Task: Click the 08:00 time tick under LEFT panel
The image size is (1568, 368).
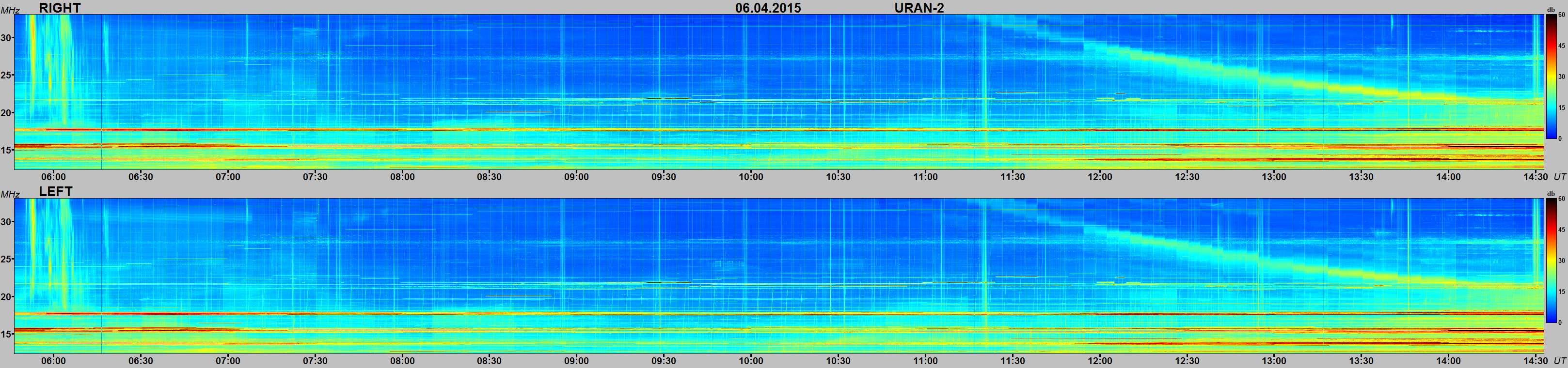Action: tap(402, 361)
